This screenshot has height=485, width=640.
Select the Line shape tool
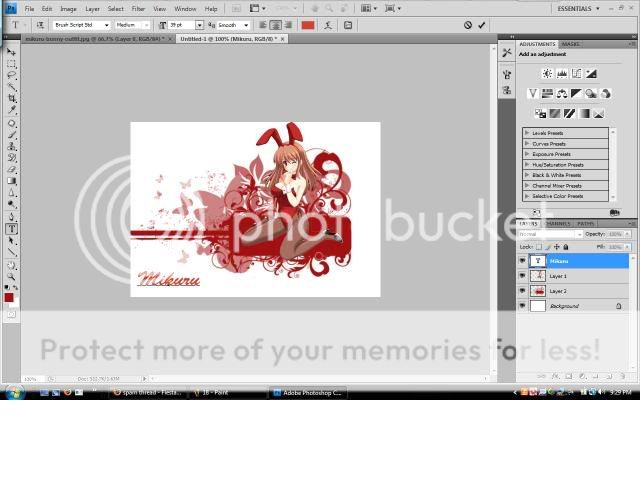tap(11, 252)
